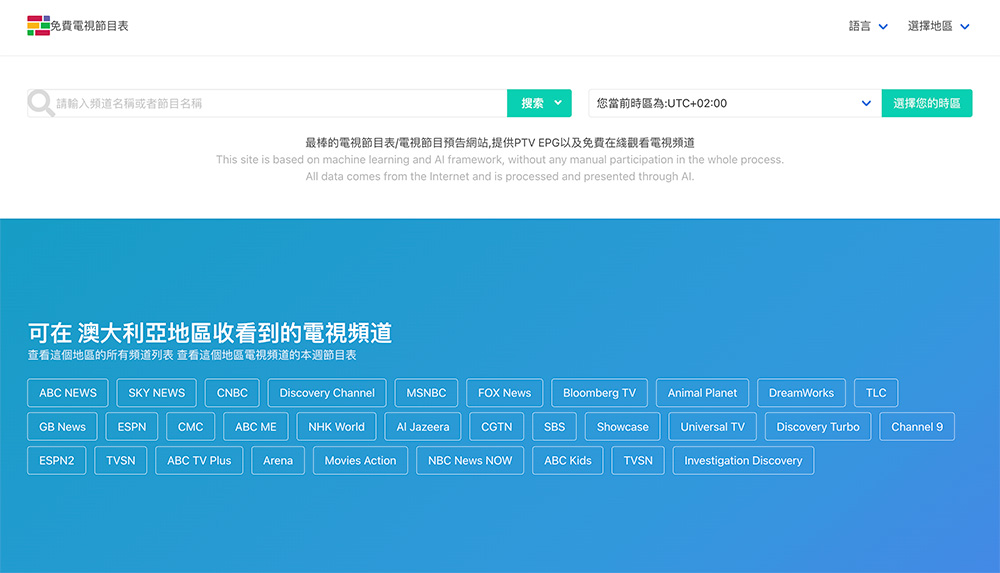The height and width of the screenshot is (573, 1000).
Task: Open the CNBC channel tag
Action: pyautogui.click(x=232, y=392)
